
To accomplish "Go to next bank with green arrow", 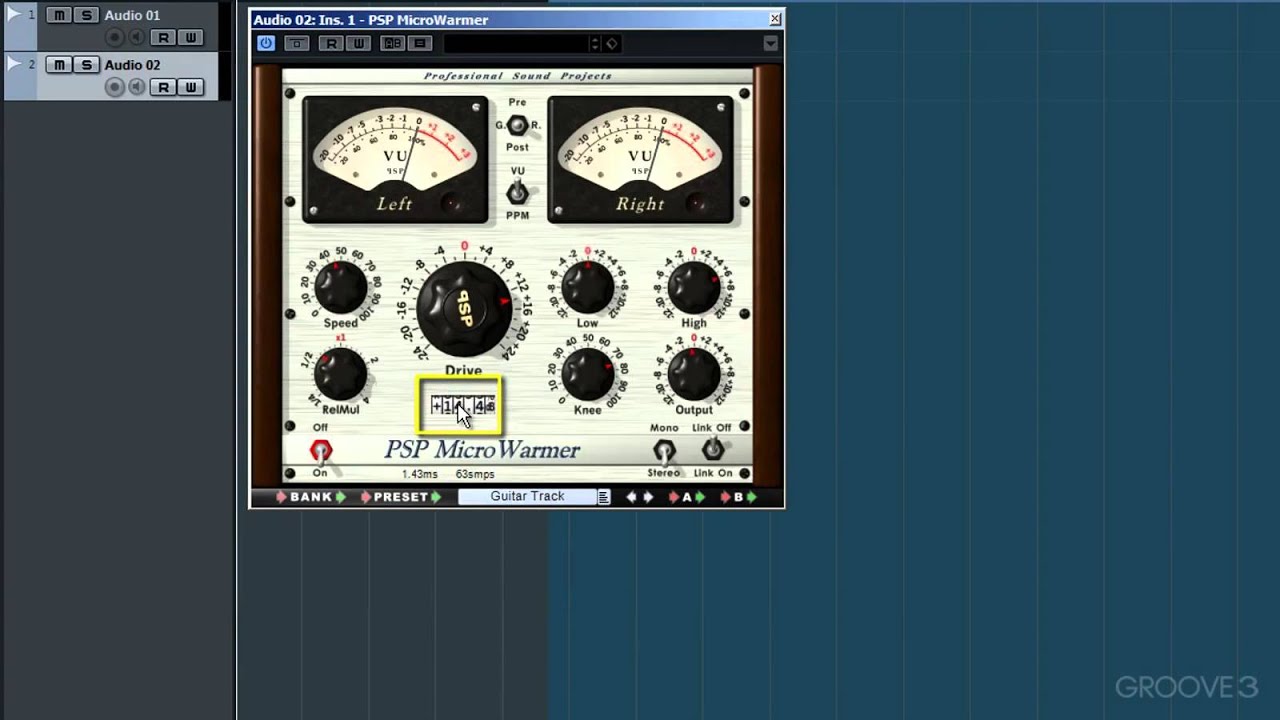I will tap(340, 497).
